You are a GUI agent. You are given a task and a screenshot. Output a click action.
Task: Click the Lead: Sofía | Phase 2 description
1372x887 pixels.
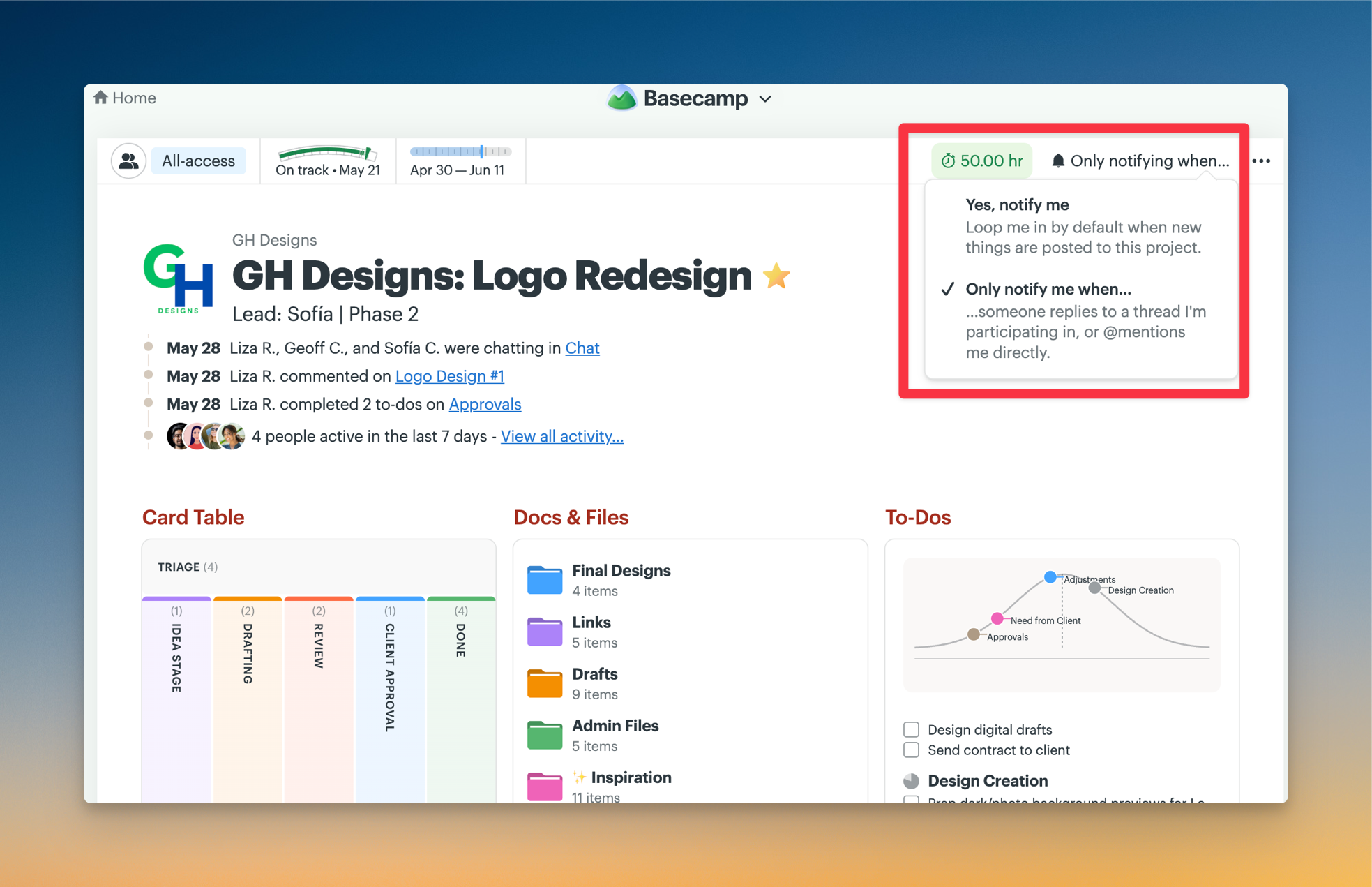pos(325,314)
